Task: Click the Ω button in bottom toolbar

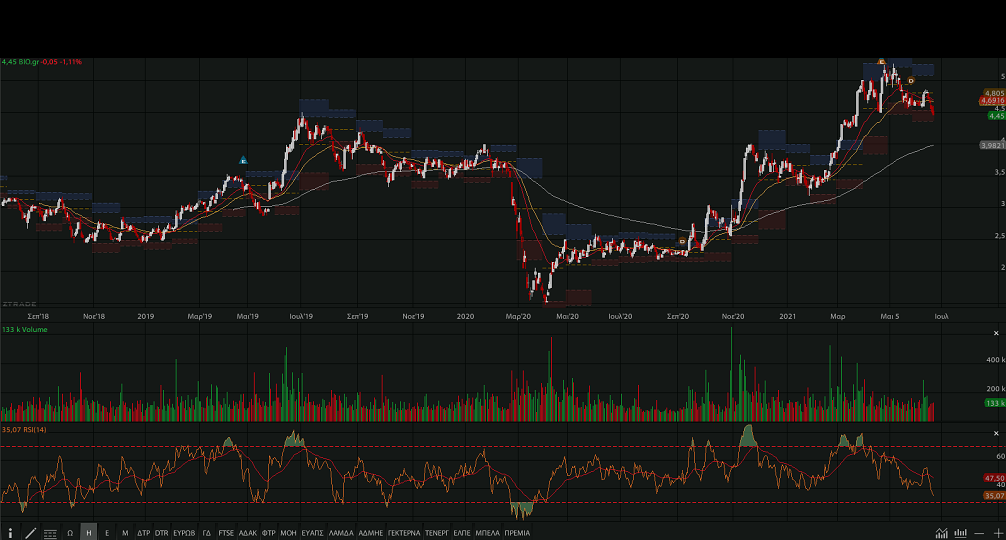Action: coord(70,533)
